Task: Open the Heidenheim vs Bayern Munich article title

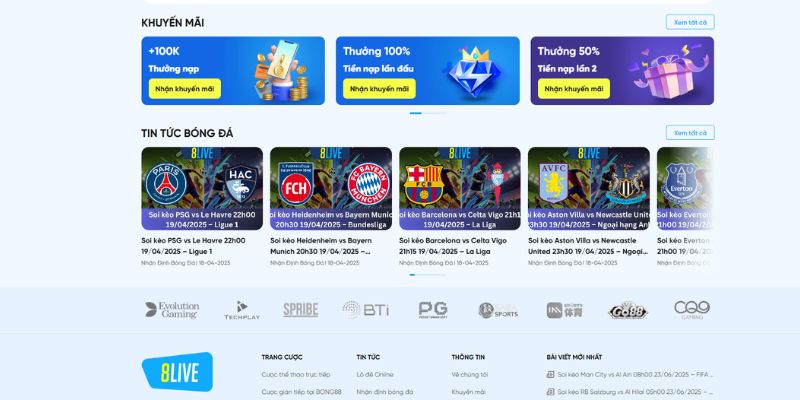Action: tap(321, 246)
